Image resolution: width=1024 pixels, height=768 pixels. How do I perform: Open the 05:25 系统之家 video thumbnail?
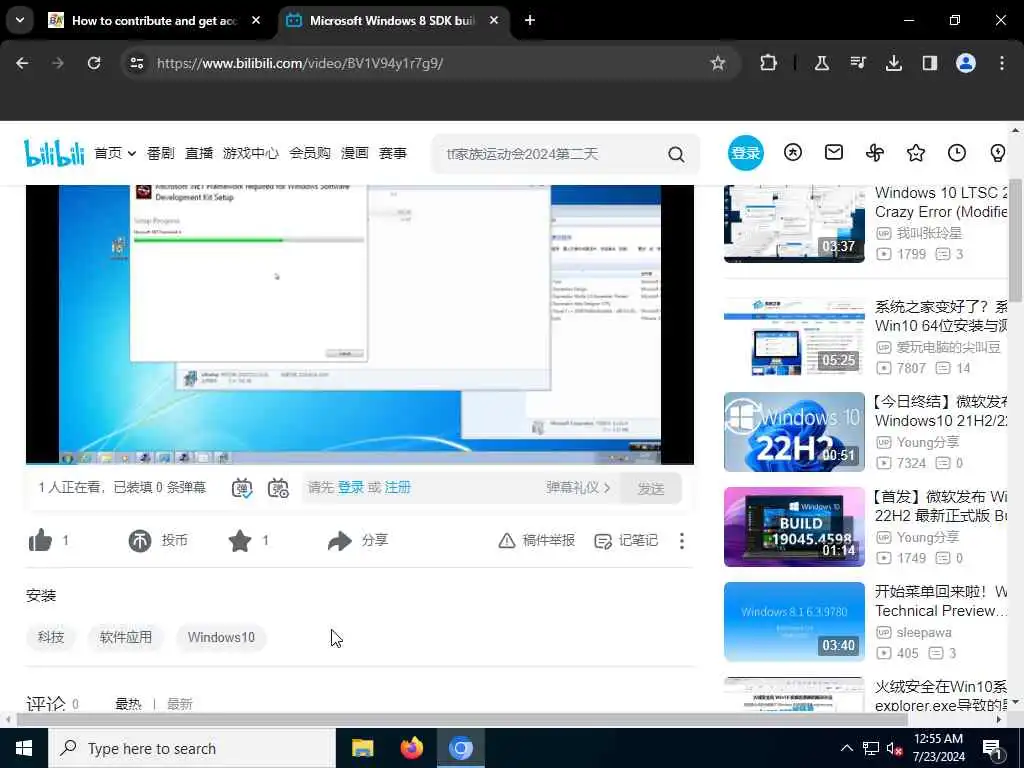(x=794, y=337)
